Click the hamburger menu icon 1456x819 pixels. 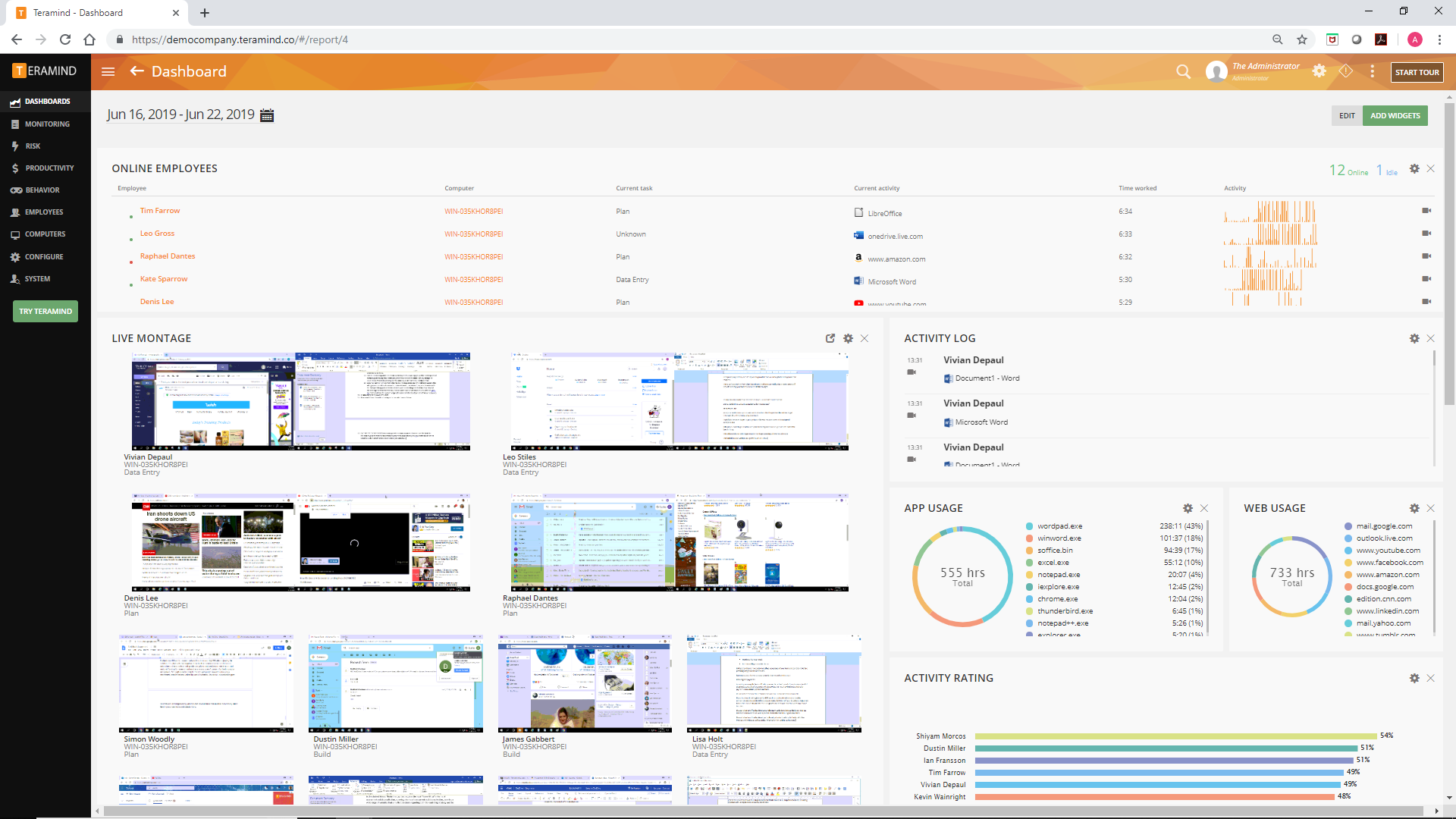coord(108,71)
